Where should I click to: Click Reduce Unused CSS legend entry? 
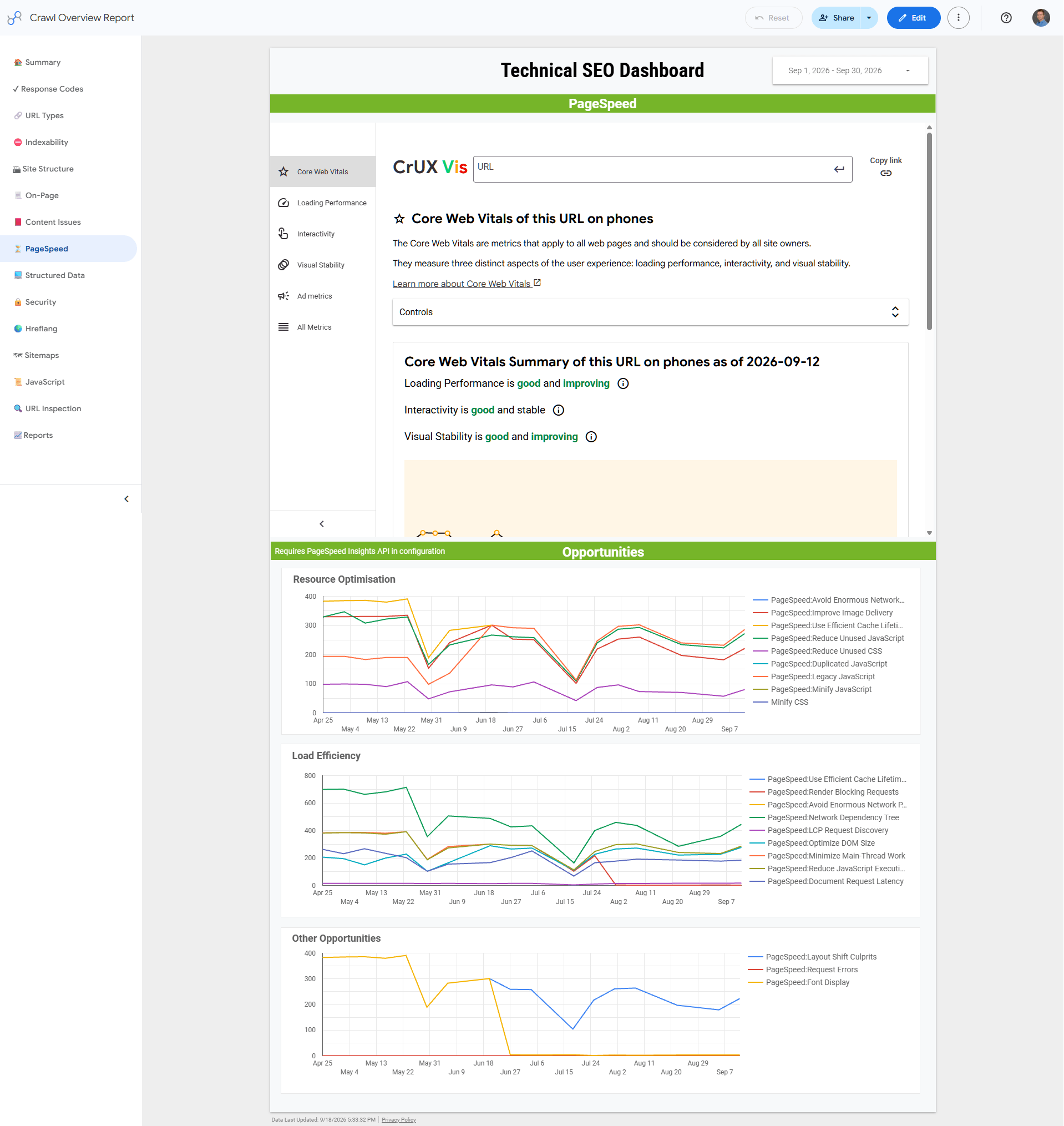tap(817, 651)
